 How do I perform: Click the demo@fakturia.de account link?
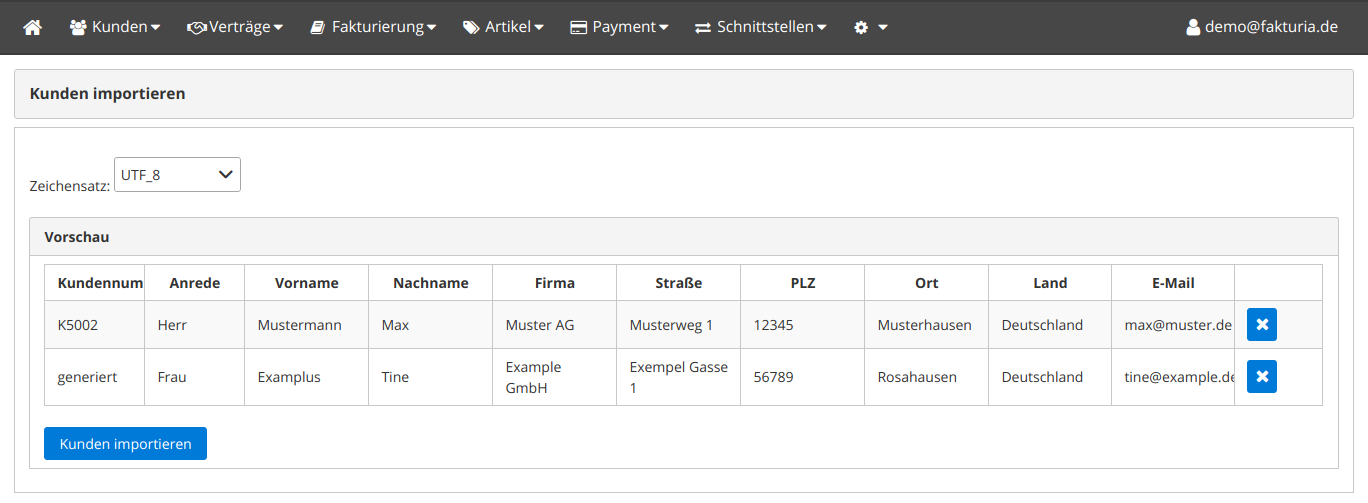point(1270,28)
